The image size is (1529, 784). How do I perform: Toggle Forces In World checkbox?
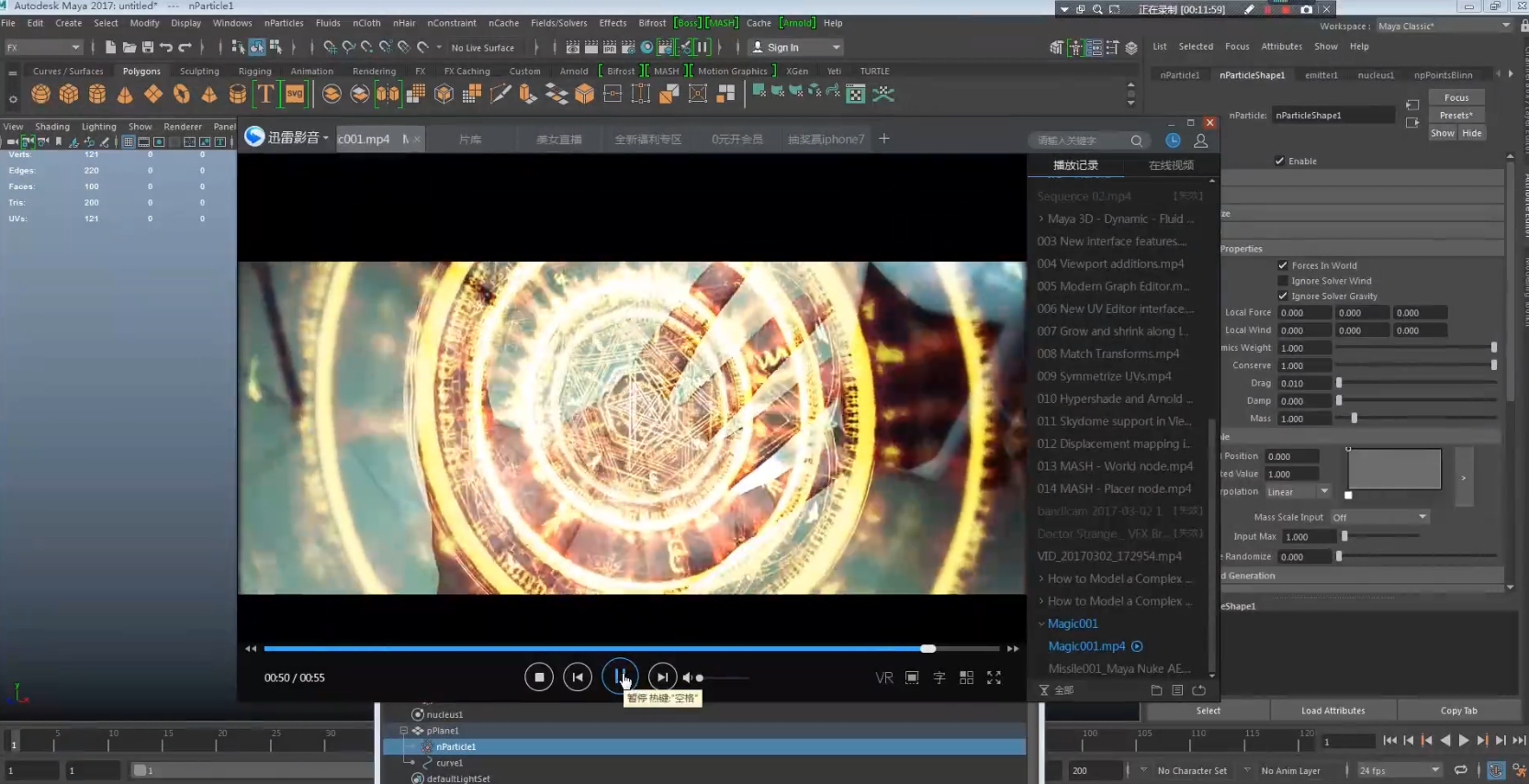[x=1283, y=265]
